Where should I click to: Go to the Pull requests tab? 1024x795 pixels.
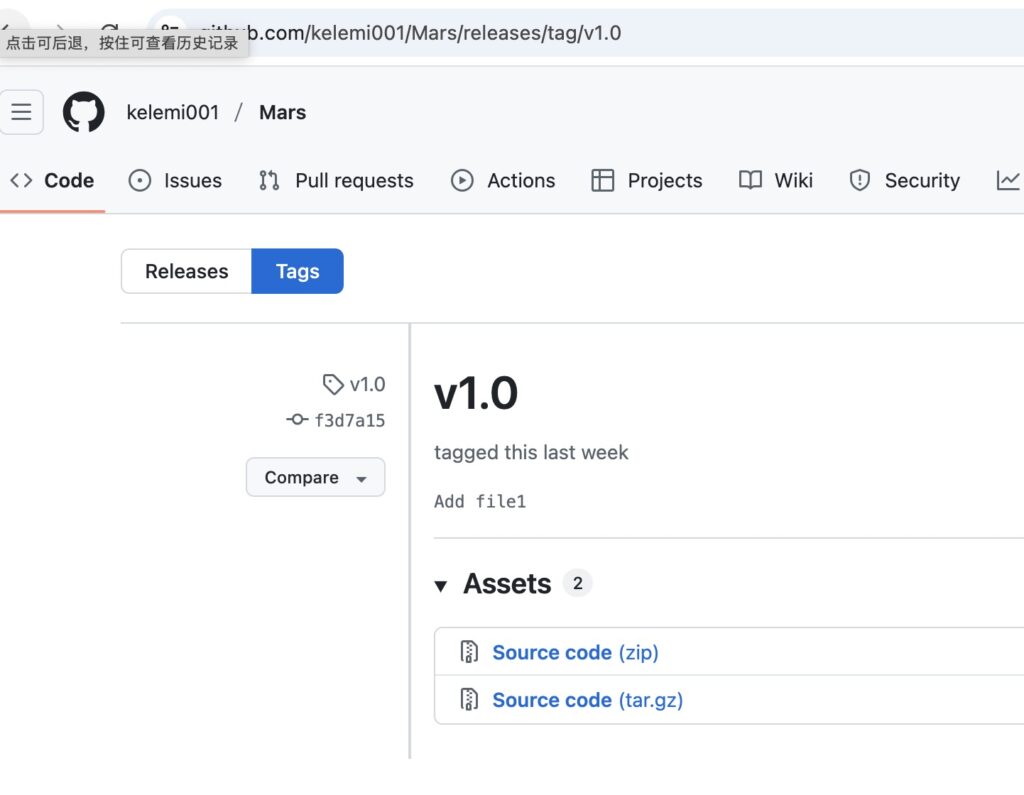[x=336, y=180]
